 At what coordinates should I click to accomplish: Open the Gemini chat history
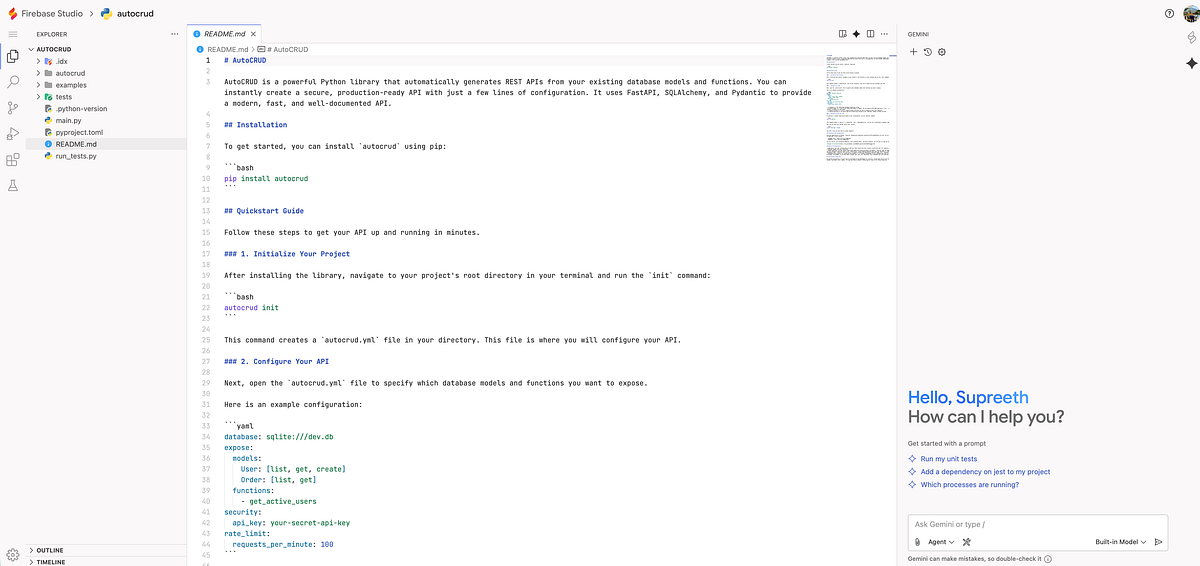tap(927, 52)
